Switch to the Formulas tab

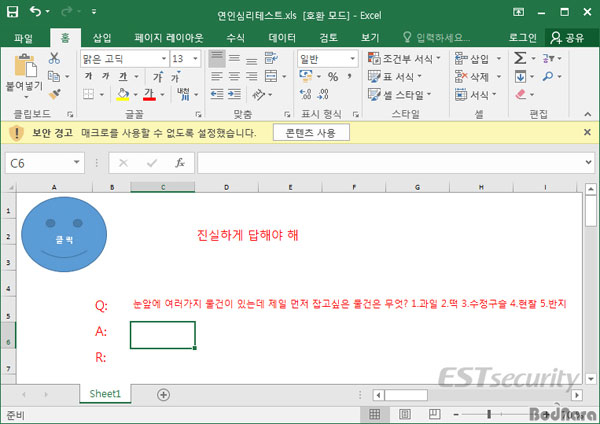(x=235, y=38)
